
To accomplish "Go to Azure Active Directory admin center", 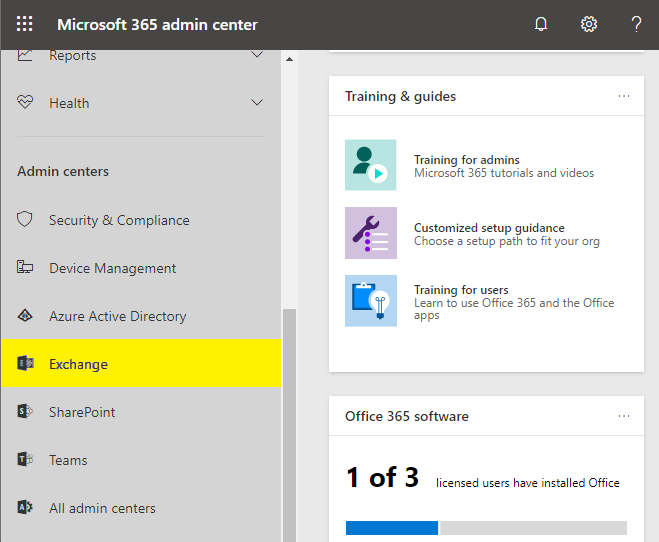I will coord(141,316).
